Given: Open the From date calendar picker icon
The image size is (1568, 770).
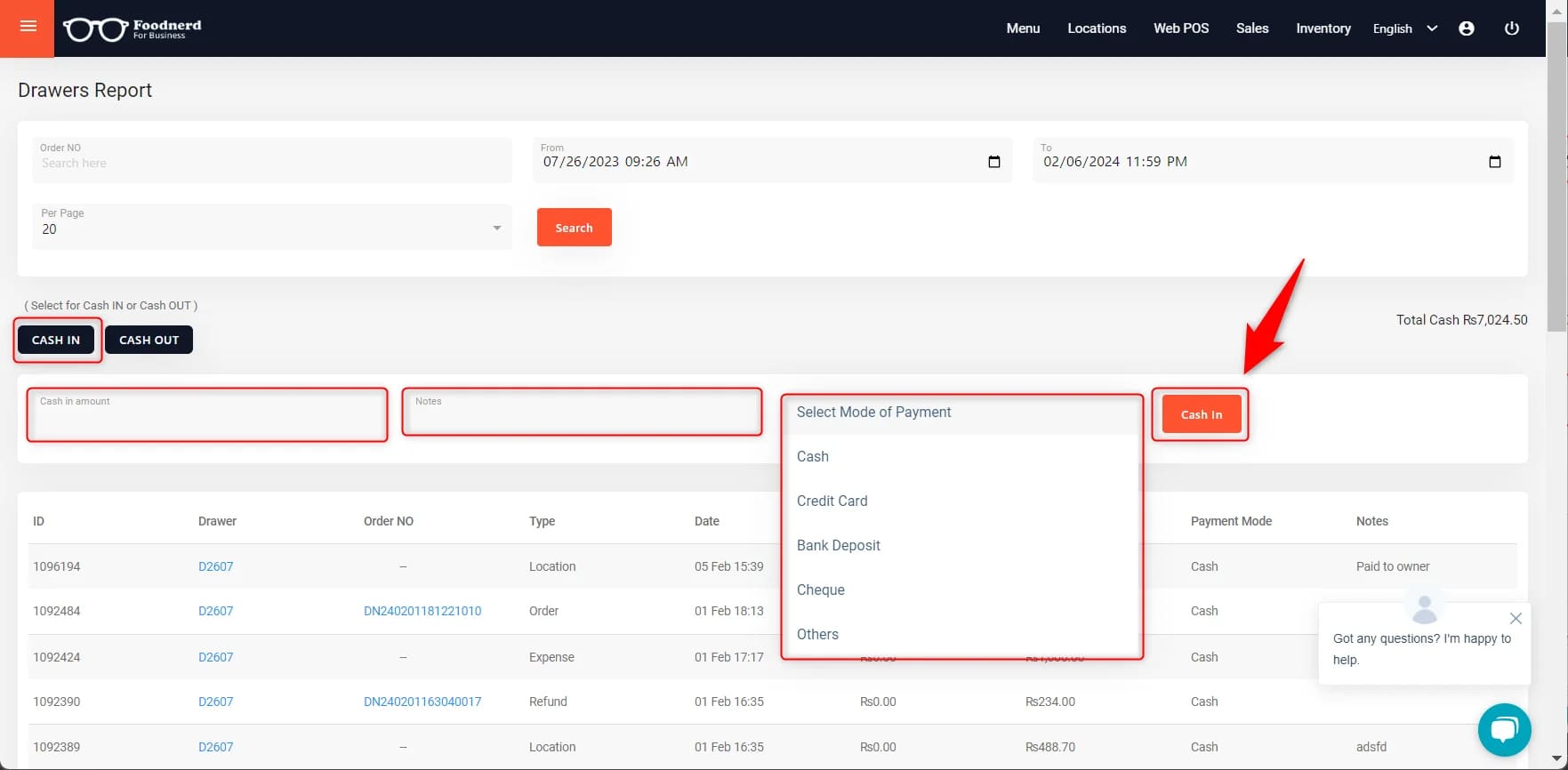Looking at the screenshot, I should (x=994, y=162).
